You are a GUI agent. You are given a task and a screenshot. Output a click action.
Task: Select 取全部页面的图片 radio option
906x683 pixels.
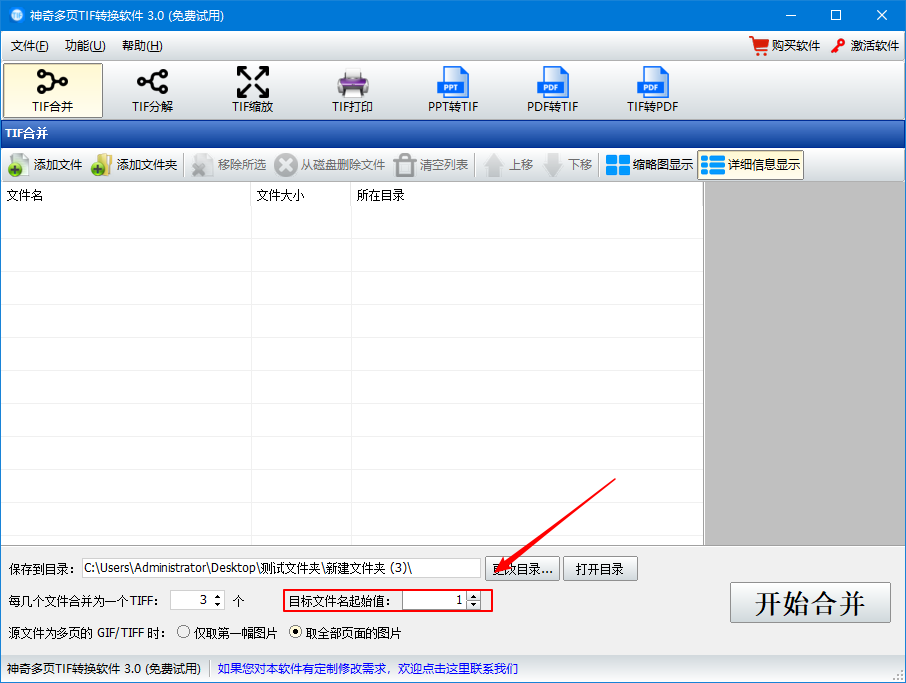click(345, 633)
